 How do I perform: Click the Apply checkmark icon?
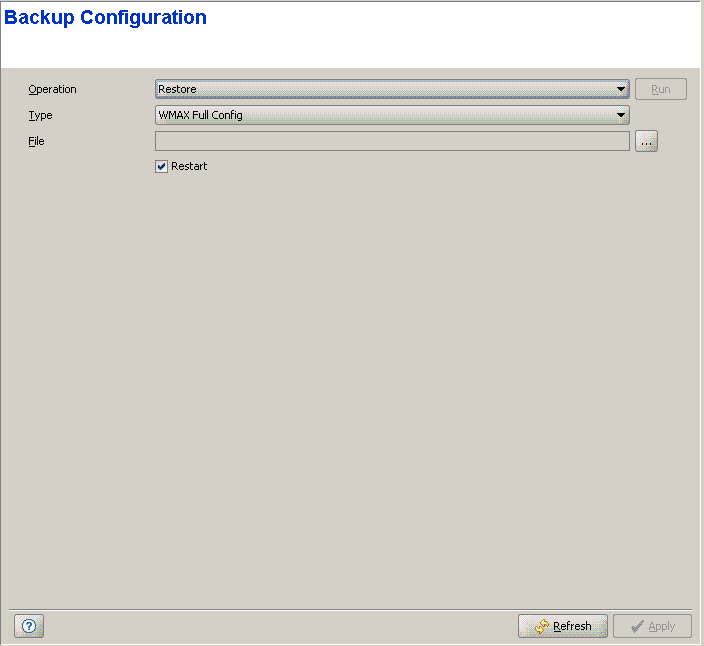tap(636, 626)
